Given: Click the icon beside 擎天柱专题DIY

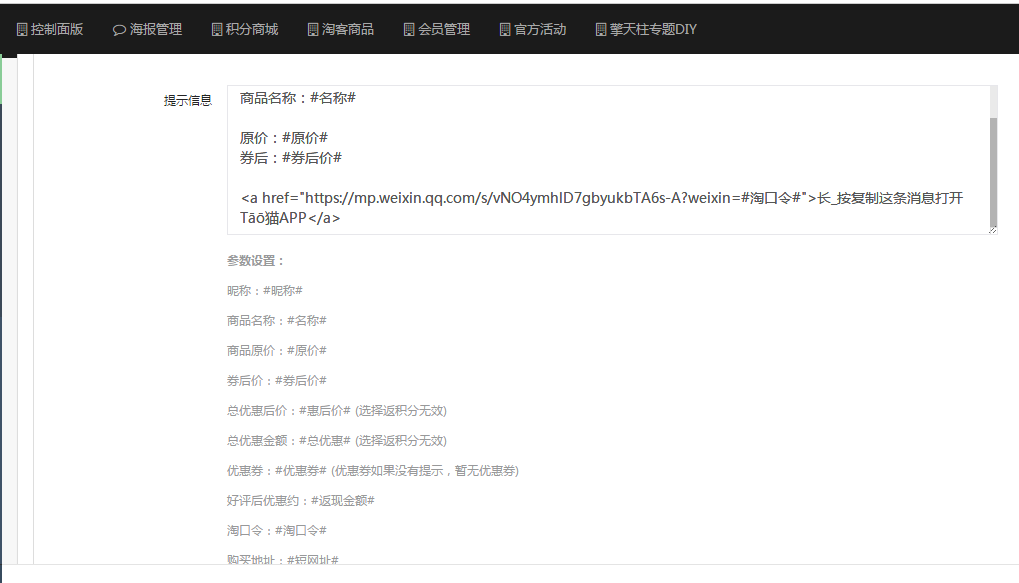Looking at the screenshot, I should 601,30.
